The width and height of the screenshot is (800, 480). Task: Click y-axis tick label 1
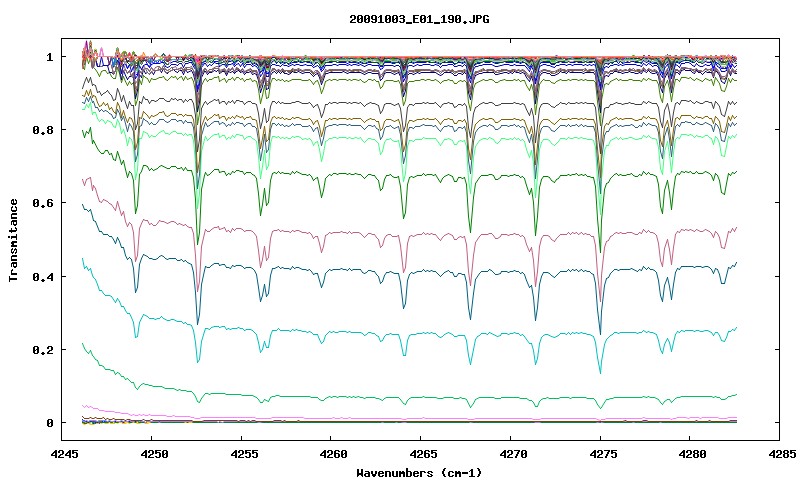click(x=49, y=57)
